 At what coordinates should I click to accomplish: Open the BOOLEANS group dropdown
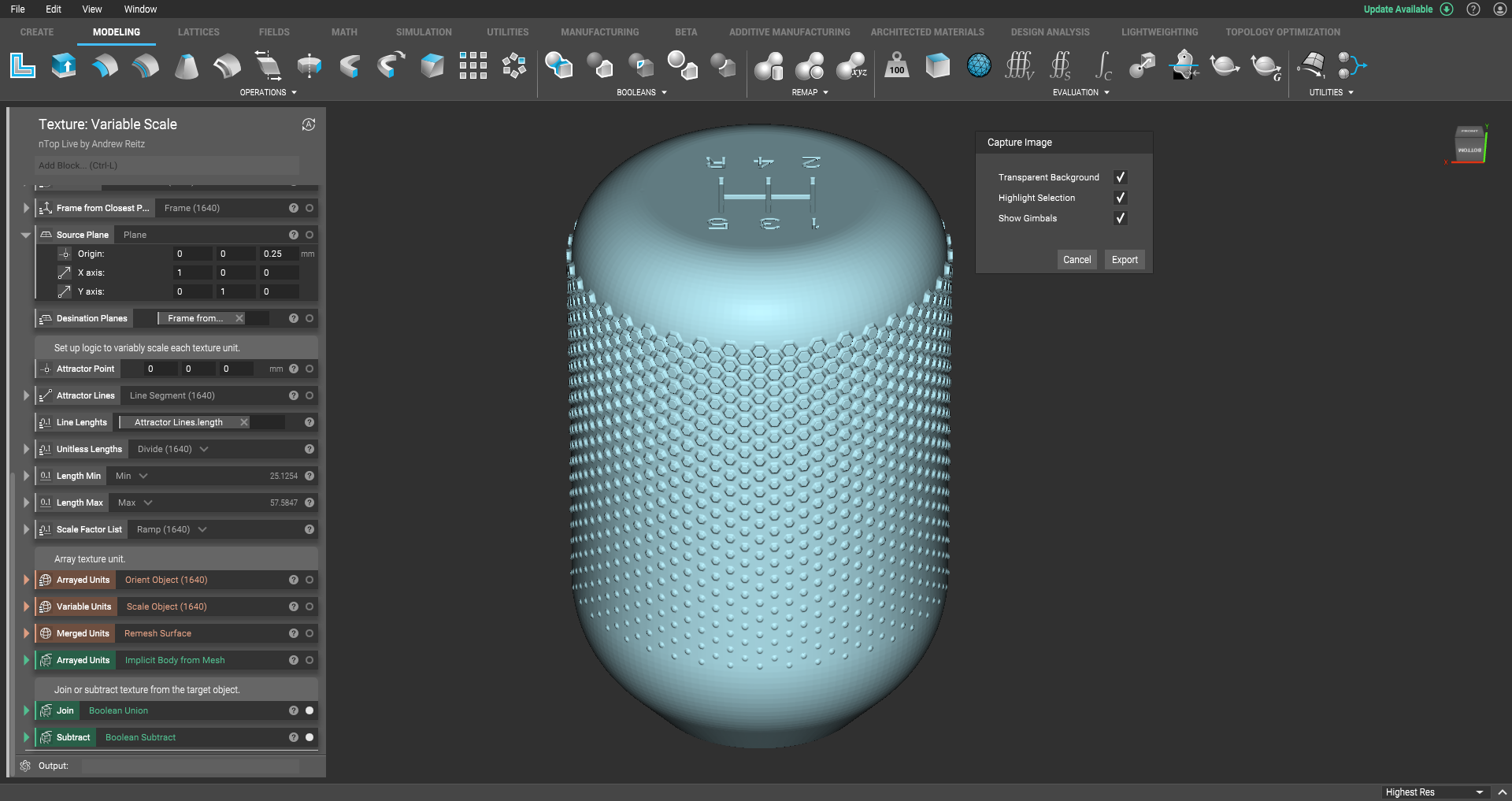click(642, 92)
